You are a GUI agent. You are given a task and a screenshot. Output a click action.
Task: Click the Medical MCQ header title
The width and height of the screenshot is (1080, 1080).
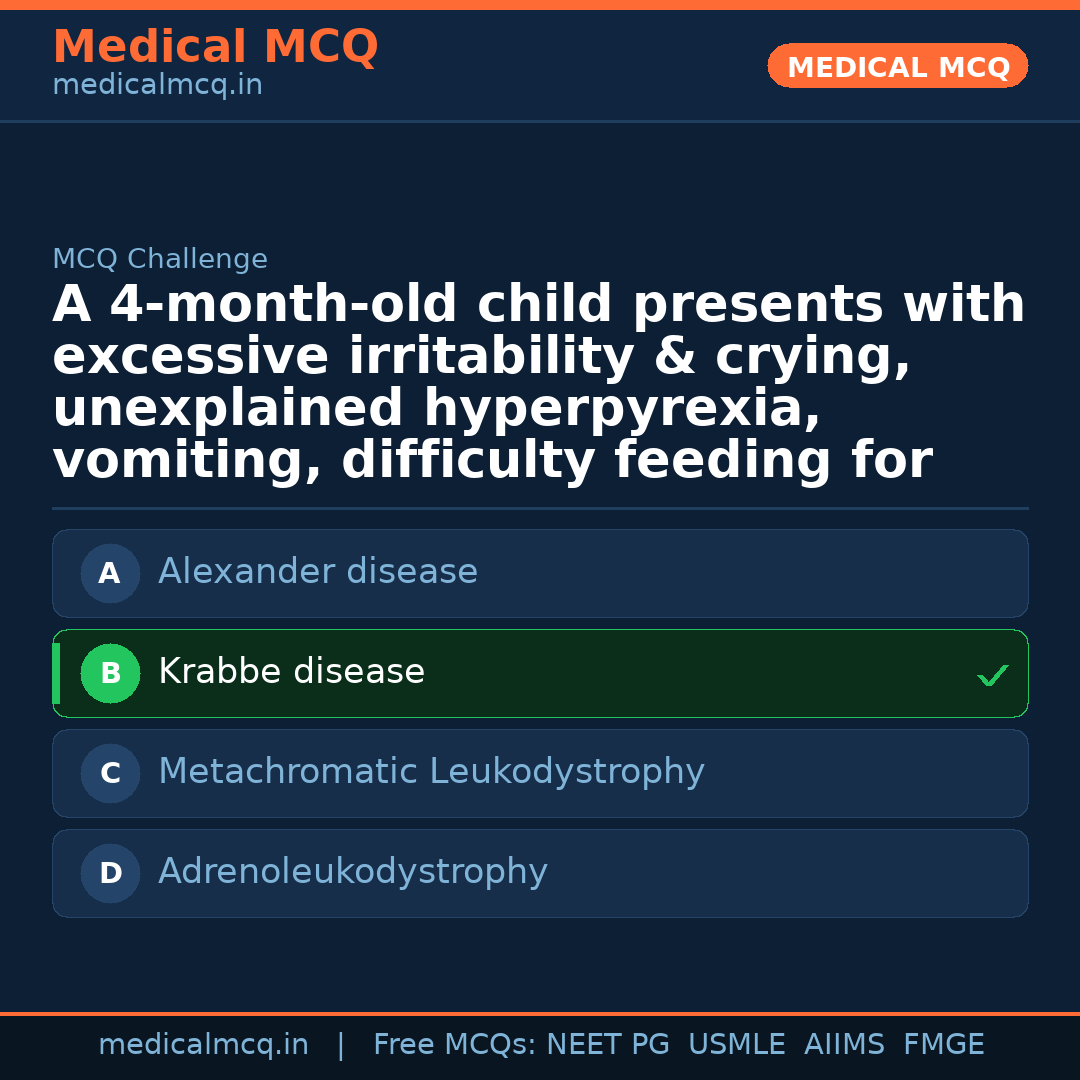[x=215, y=47]
